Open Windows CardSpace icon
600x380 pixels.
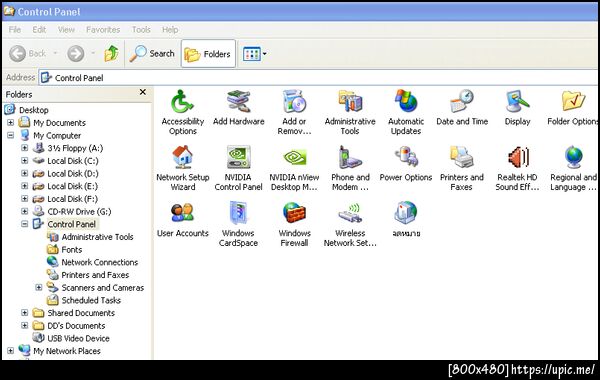(x=238, y=213)
